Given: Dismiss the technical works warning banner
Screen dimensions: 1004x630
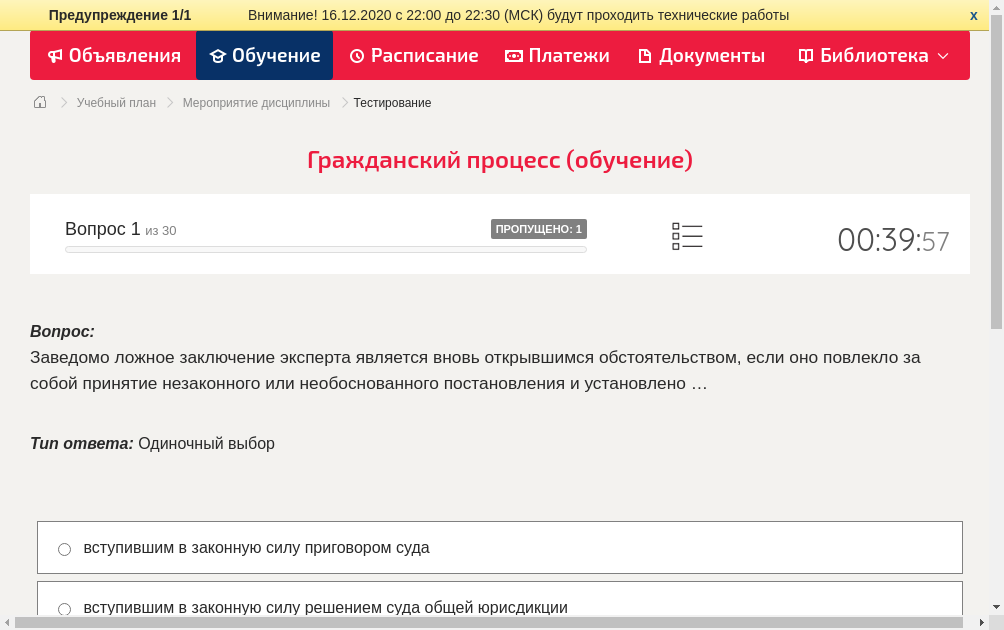Looking at the screenshot, I should [x=973, y=15].
